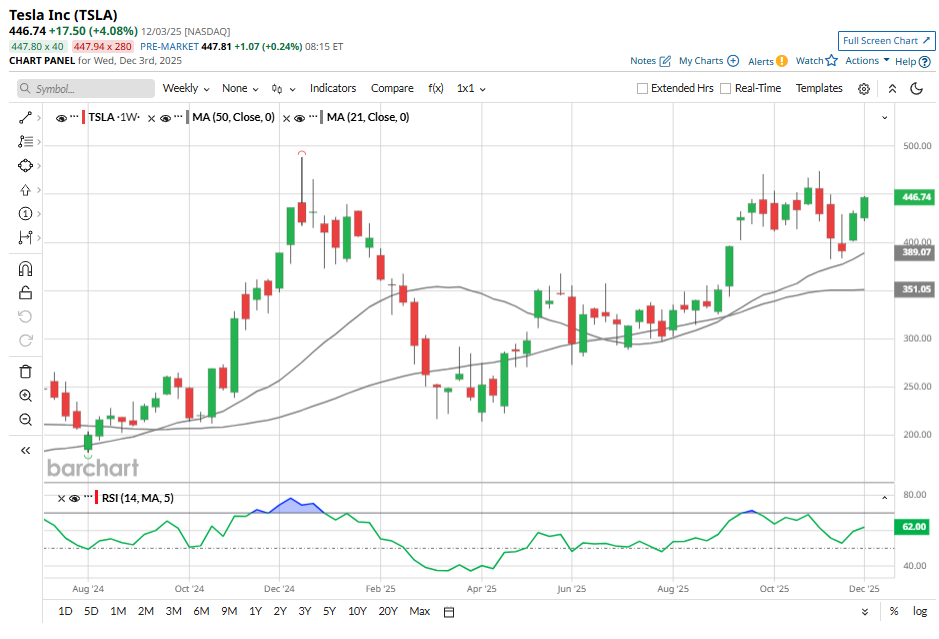Open the Help link

click(913, 61)
